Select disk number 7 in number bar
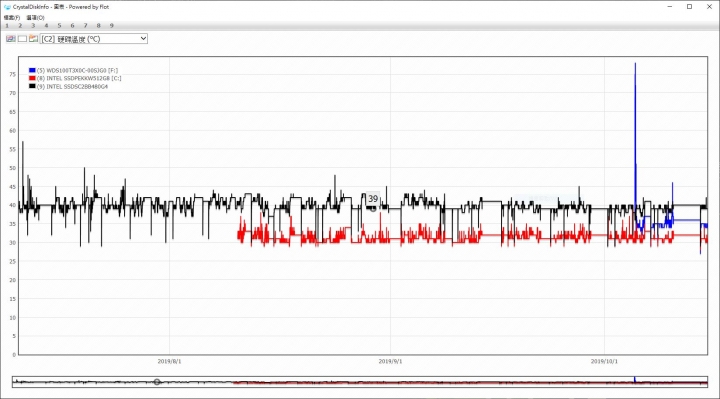This screenshot has width=720, height=399. [85, 26]
